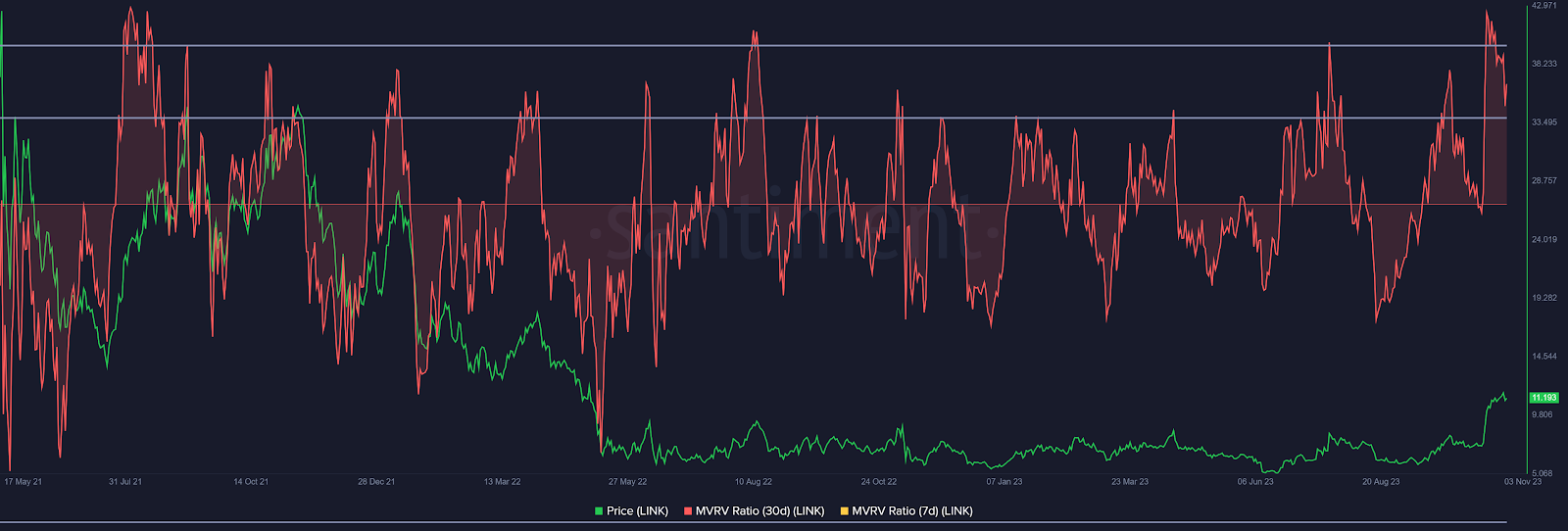Screen dimensions: 1568x531
Task: Click the 28.757 price axis value
Action: [x=1543, y=181]
